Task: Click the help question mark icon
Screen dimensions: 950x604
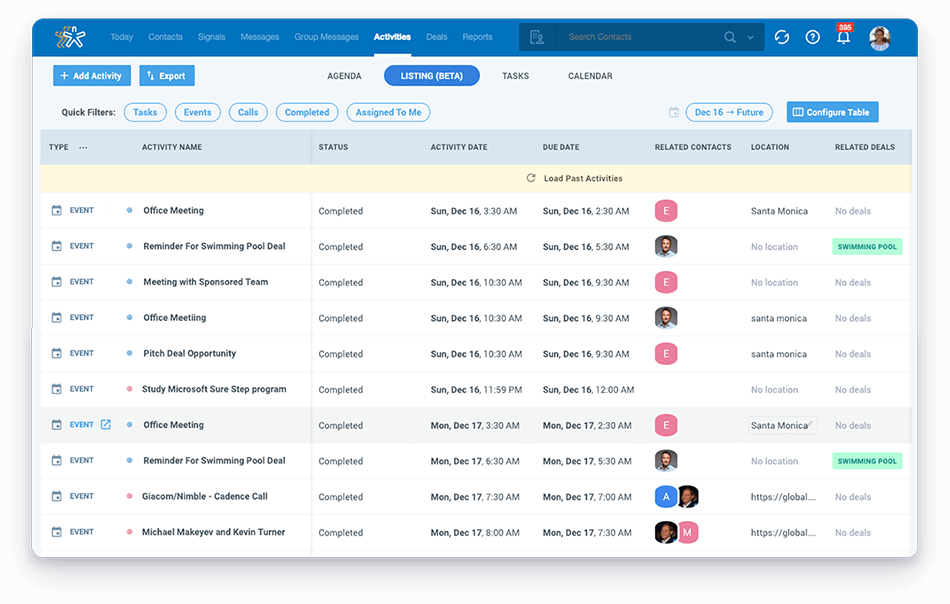Action: point(813,37)
